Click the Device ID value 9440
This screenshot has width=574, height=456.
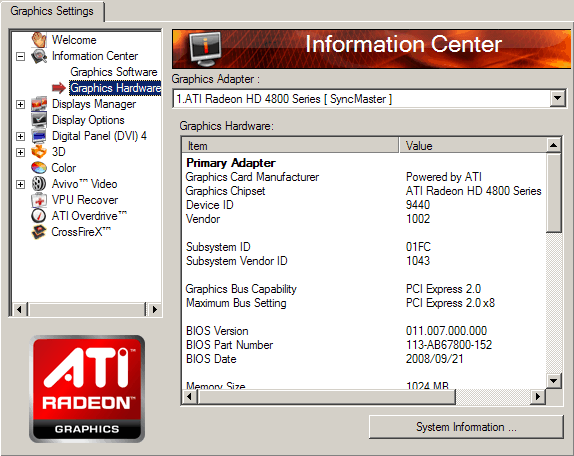tap(418, 205)
